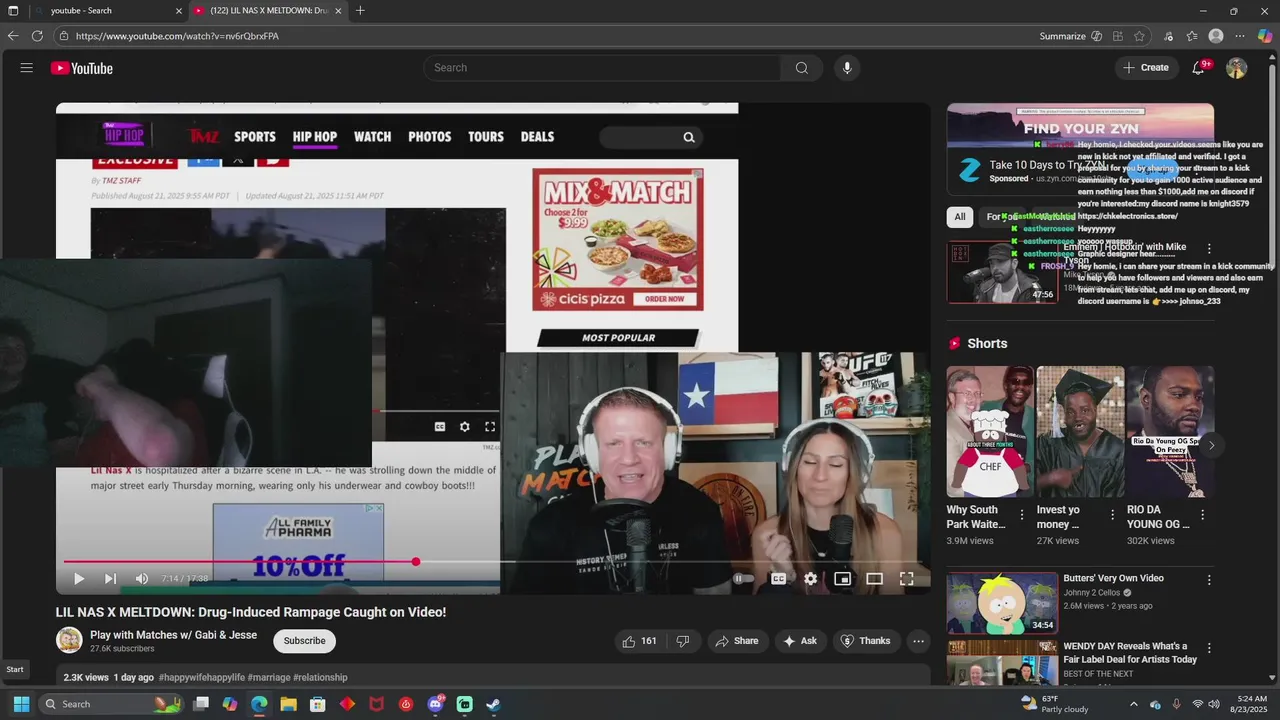Refresh the page
This screenshot has width=1280, height=720.
pyautogui.click(x=37, y=36)
